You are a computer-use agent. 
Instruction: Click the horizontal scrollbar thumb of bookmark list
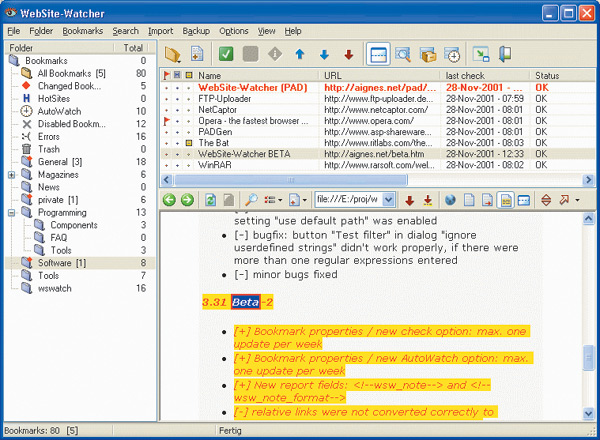click(x=291, y=179)
